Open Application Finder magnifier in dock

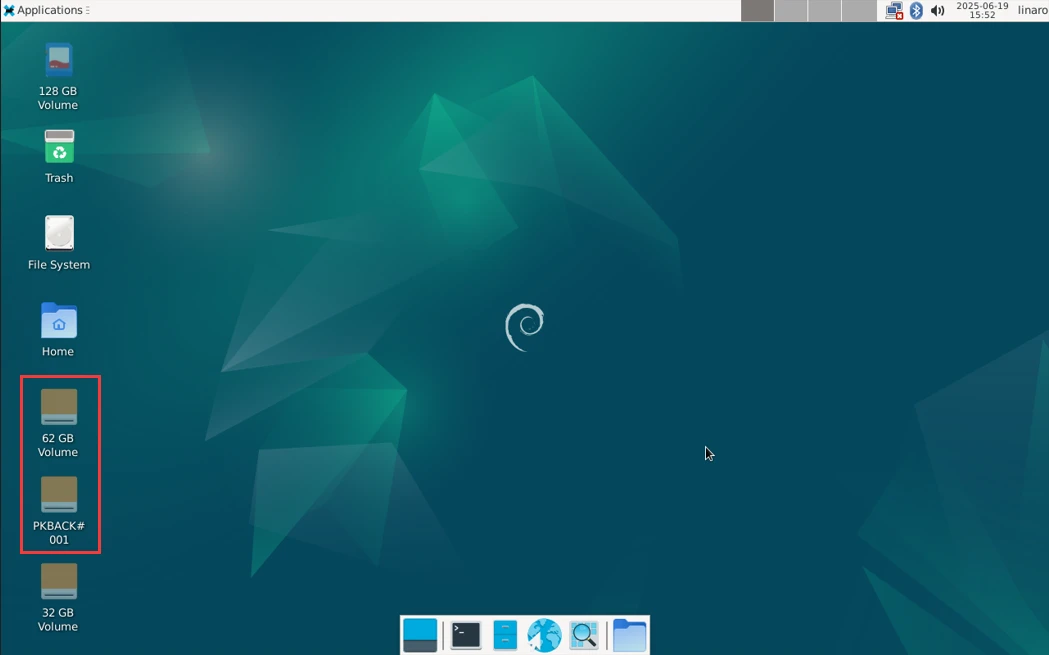[584, 635]
